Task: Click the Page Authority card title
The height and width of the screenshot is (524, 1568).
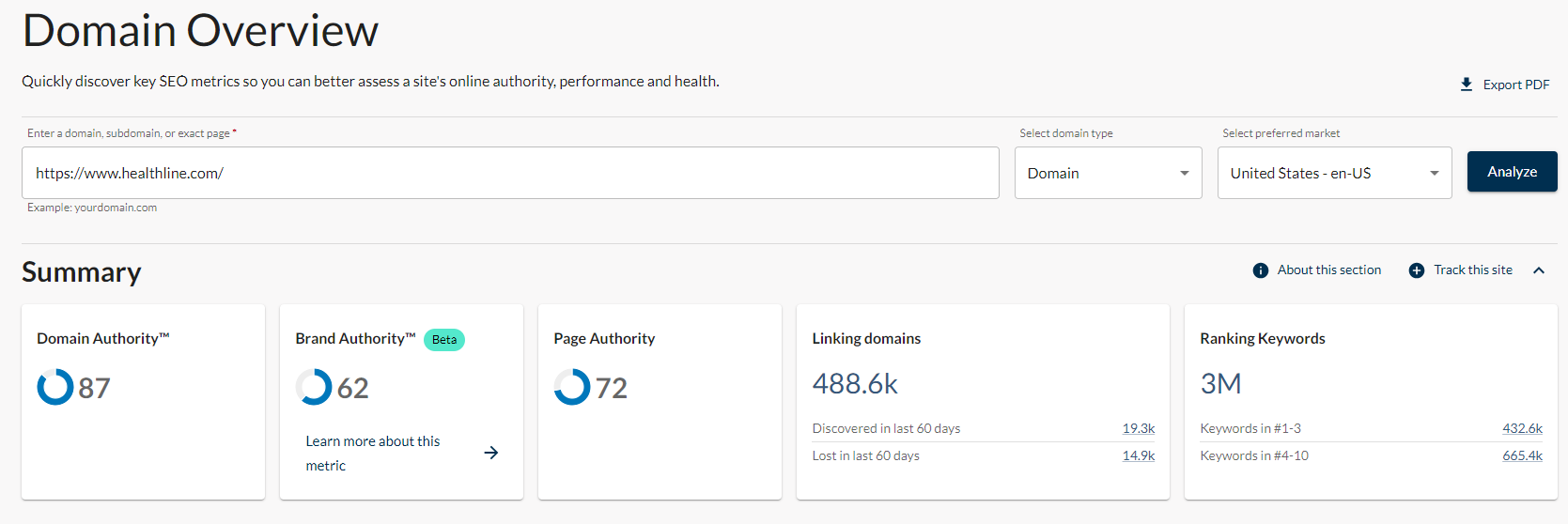Action: coord(604,338)
